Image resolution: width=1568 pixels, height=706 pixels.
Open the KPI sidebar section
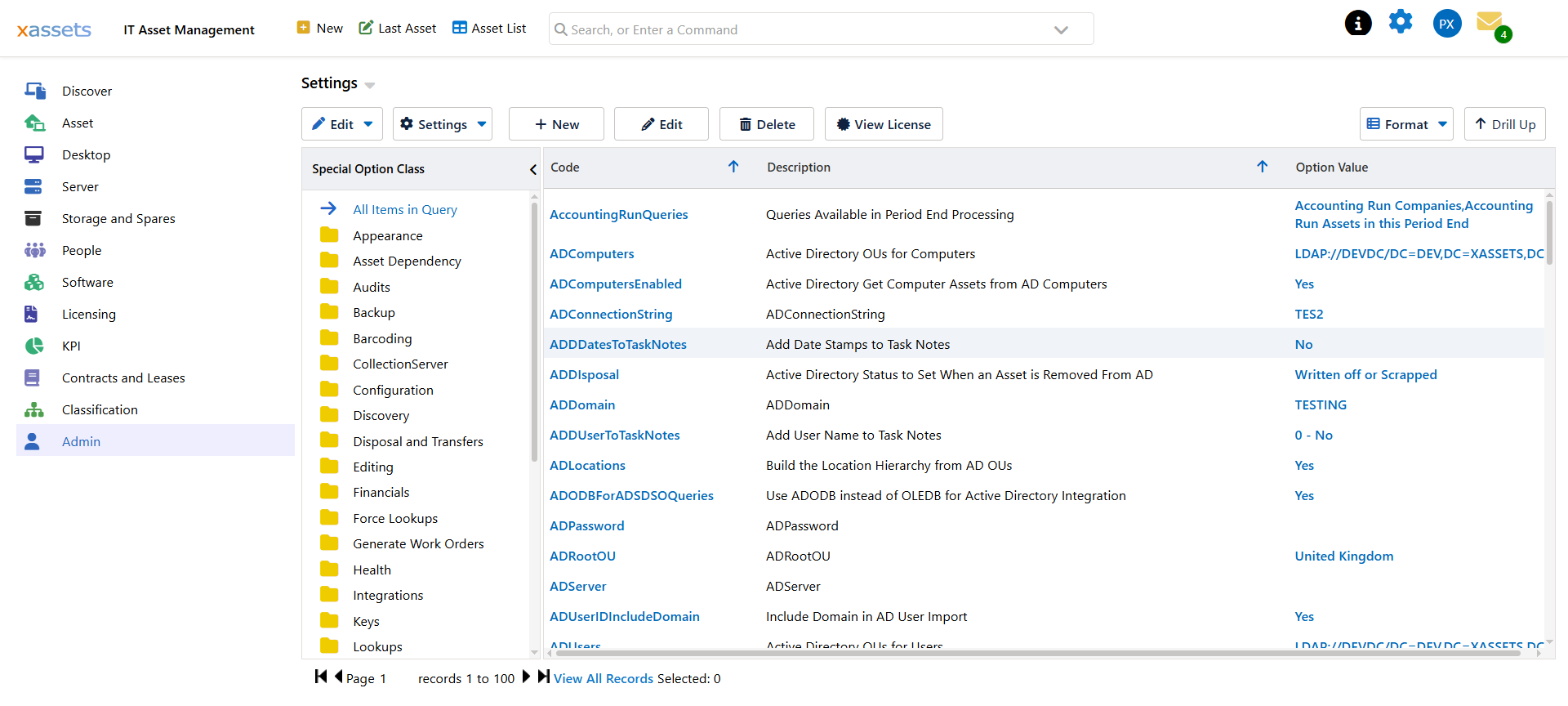[x=155, y=346]
